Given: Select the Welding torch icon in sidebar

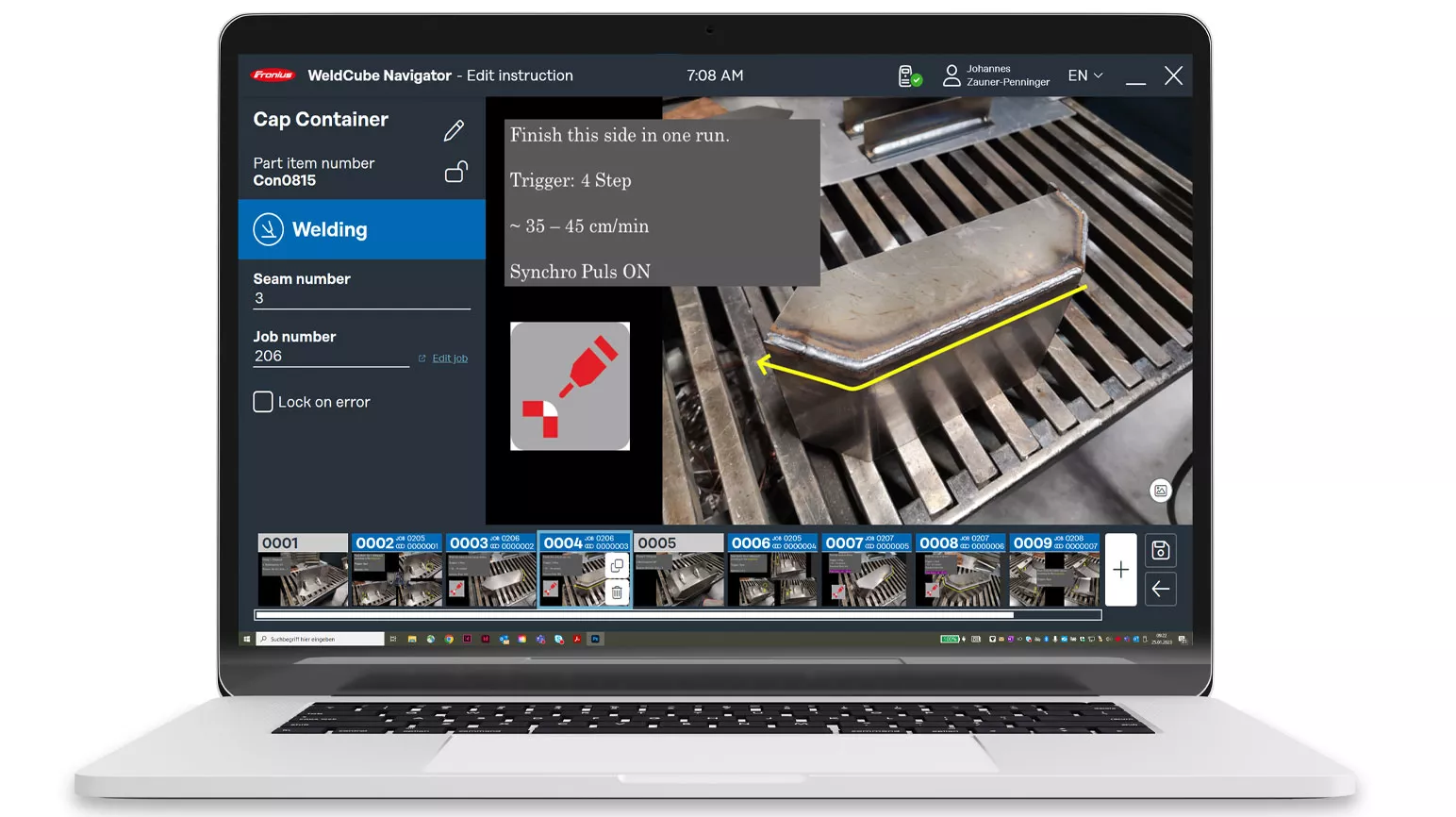Looking at the screenshot, I should pos(268,229).
